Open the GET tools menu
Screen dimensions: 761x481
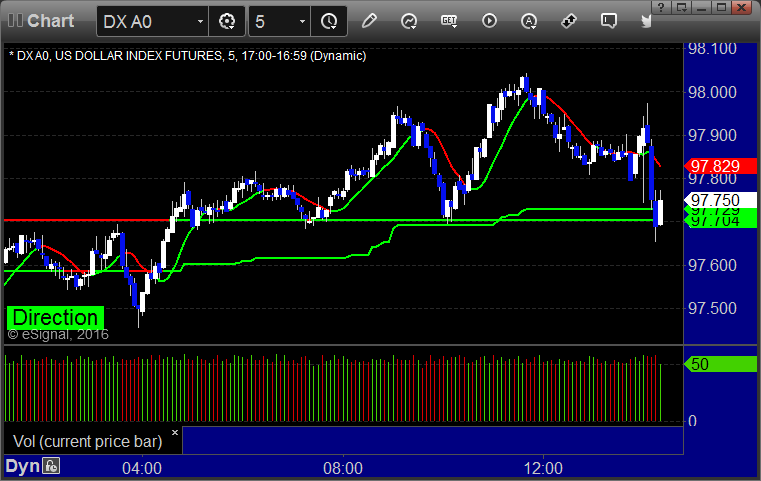(449, 21)
